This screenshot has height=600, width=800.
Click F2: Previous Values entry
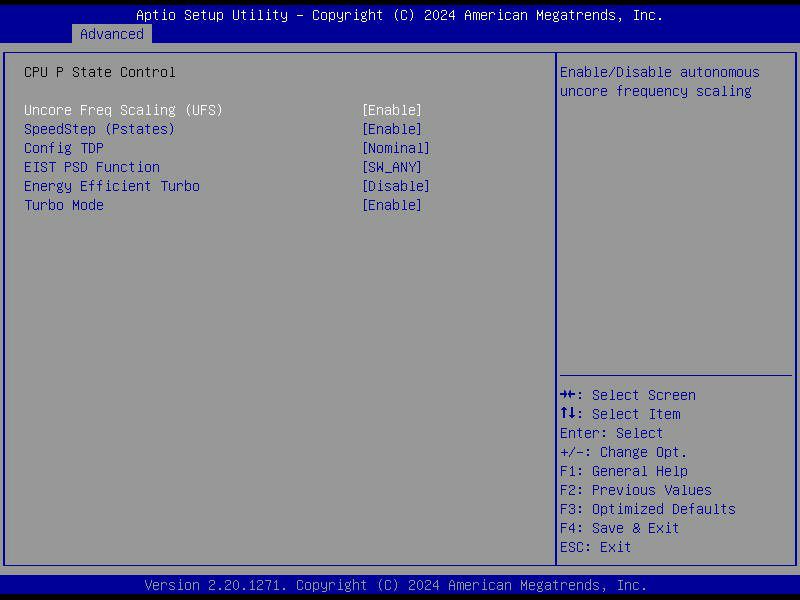(x=634, y=490)
